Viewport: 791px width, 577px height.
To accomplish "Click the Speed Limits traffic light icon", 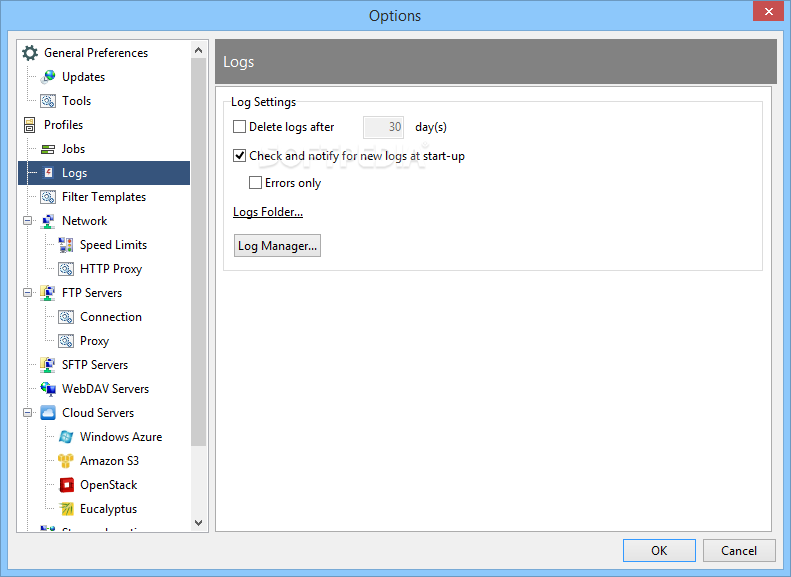I will tap(66, 245).
